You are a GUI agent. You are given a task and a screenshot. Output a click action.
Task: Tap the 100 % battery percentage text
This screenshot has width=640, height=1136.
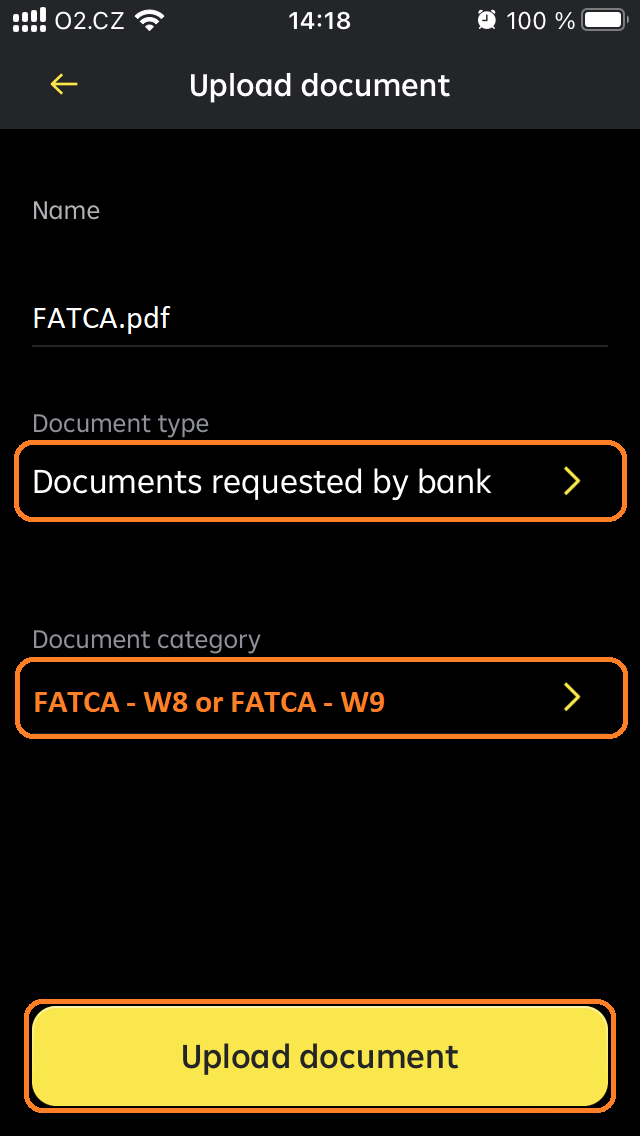coord(541,21)
